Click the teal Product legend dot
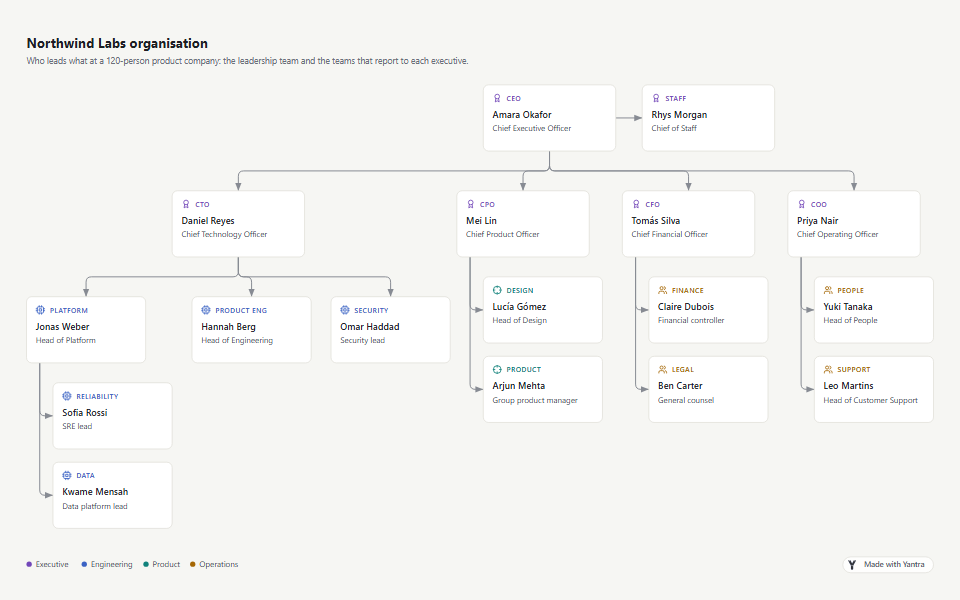Image resolution: width=960 pixels, height=600 pixels. point(146,564)
